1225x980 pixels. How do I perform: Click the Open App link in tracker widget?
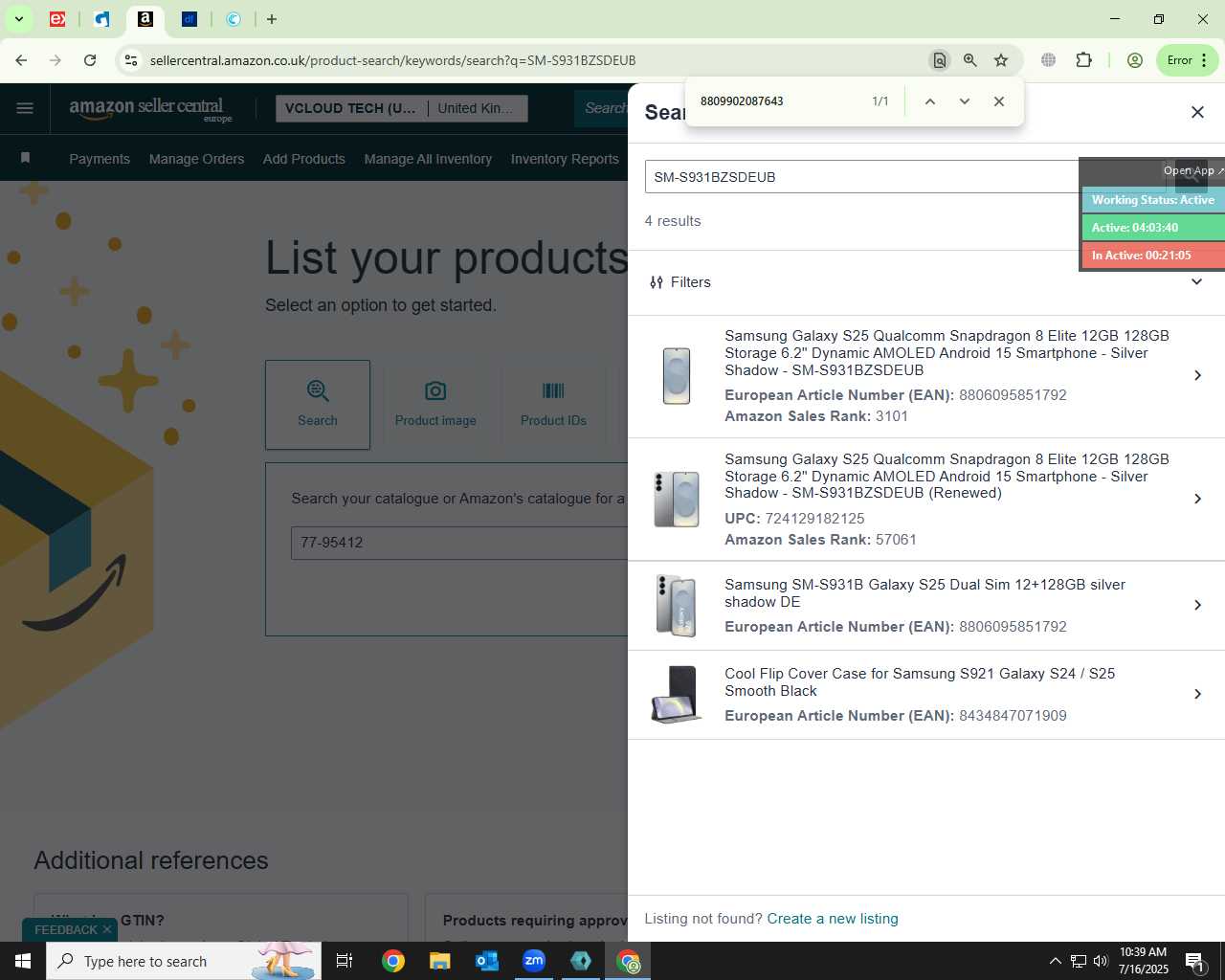pos(1193,170)
